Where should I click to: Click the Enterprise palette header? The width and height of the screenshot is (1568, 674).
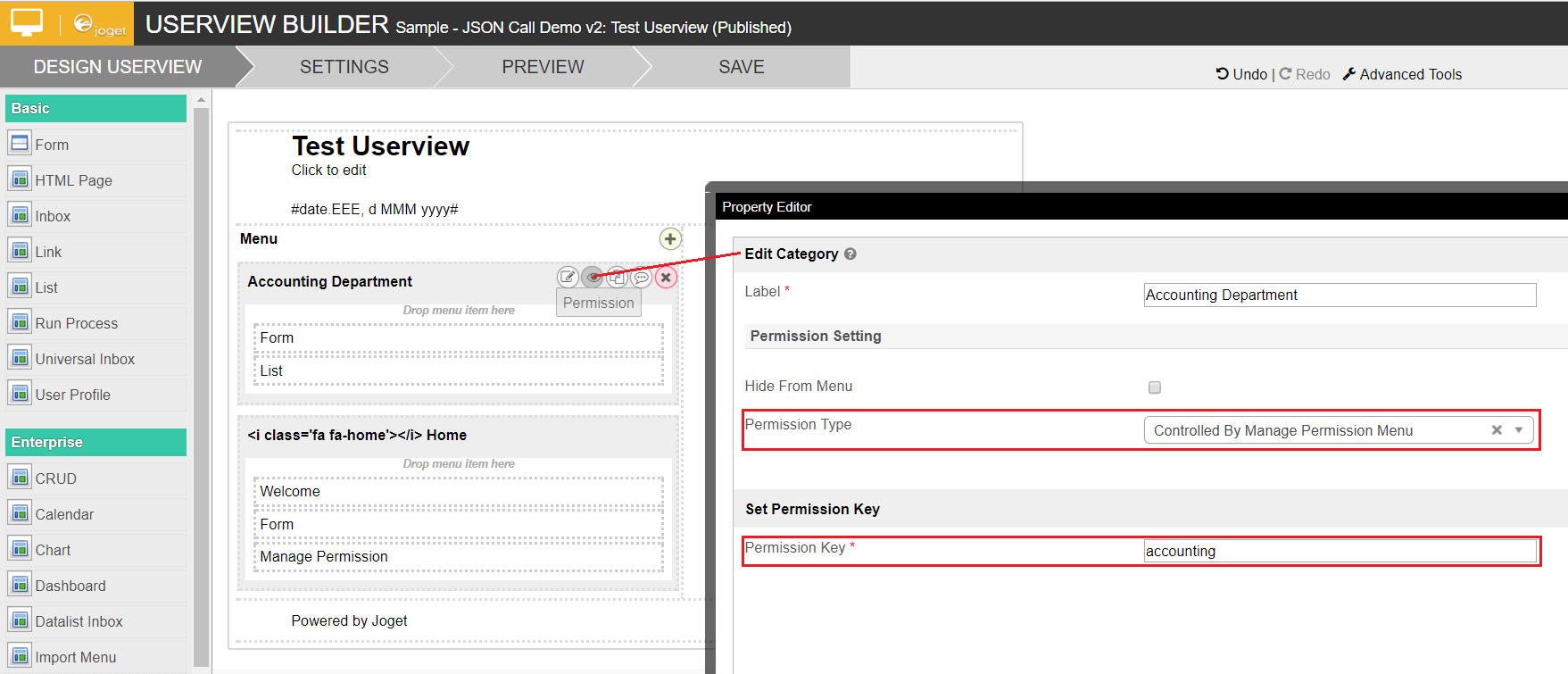pyautogui.click(x=95, y=442)
